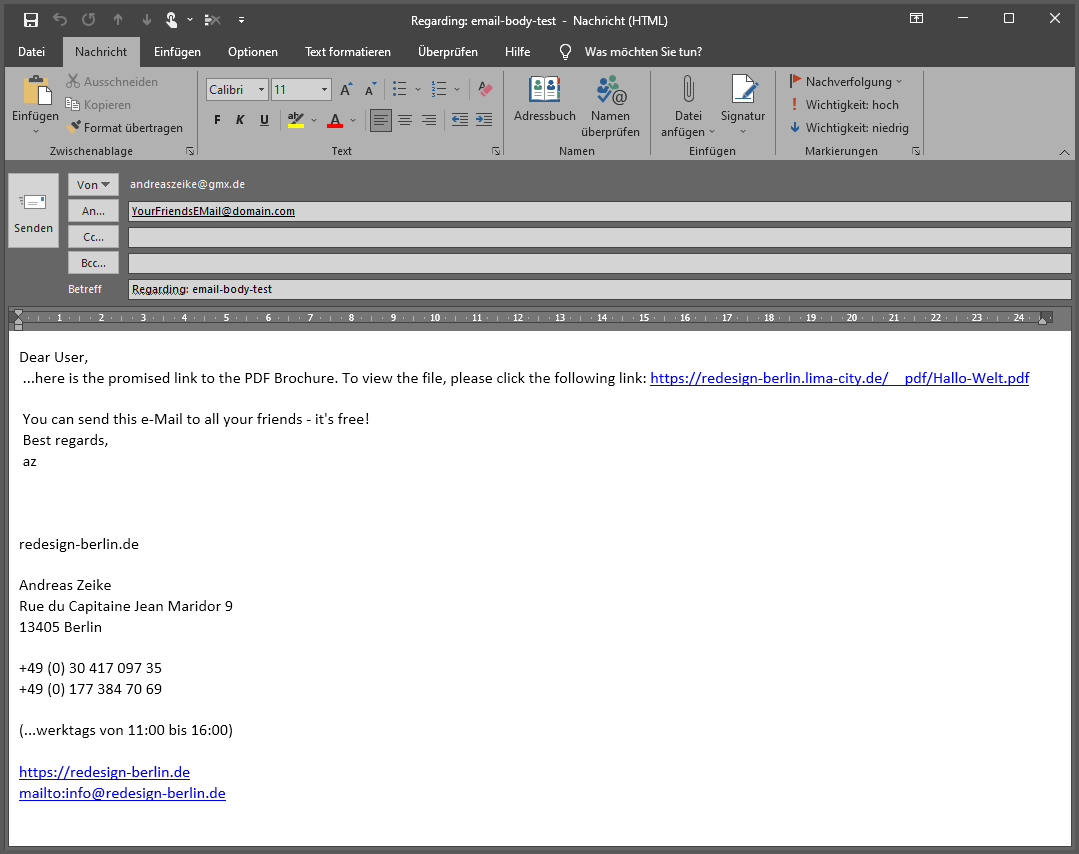This screenshot has width=1079, height=854.
Task: Open the Hilfe tab
Action: point(517,52)
